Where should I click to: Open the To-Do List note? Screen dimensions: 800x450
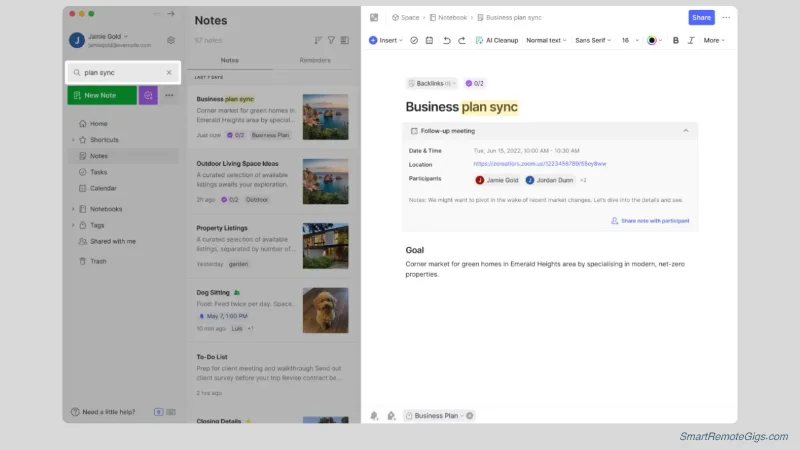(272, 374)
